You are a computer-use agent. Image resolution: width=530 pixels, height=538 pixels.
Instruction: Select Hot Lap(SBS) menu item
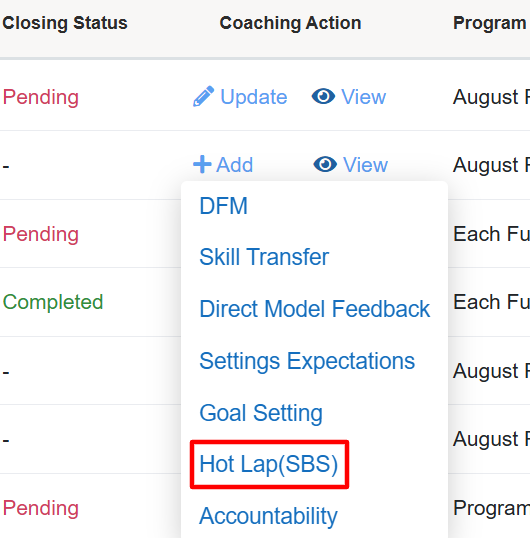coord(269,464)
